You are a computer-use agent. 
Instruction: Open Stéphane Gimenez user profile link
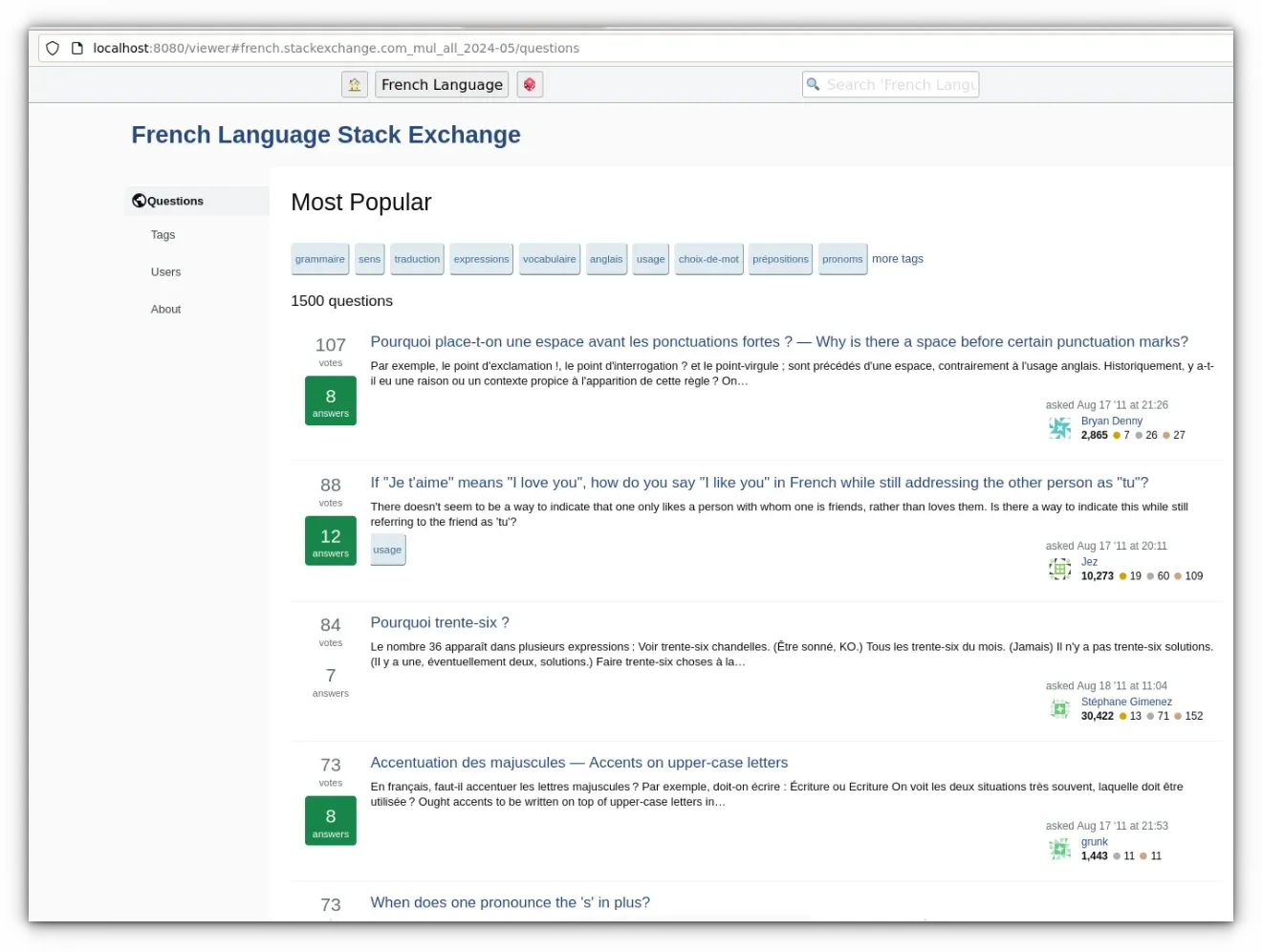click(1126, 702)
